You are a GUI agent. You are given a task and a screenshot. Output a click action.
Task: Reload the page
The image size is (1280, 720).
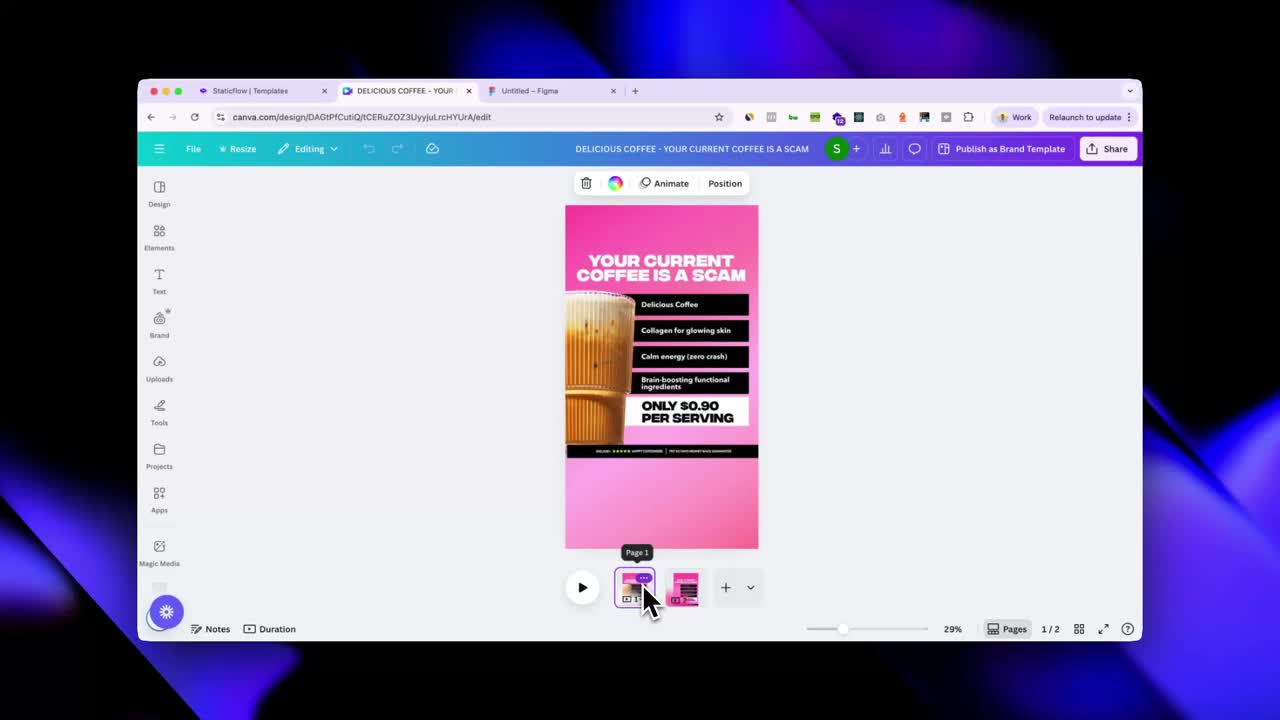tap(194, 117)
